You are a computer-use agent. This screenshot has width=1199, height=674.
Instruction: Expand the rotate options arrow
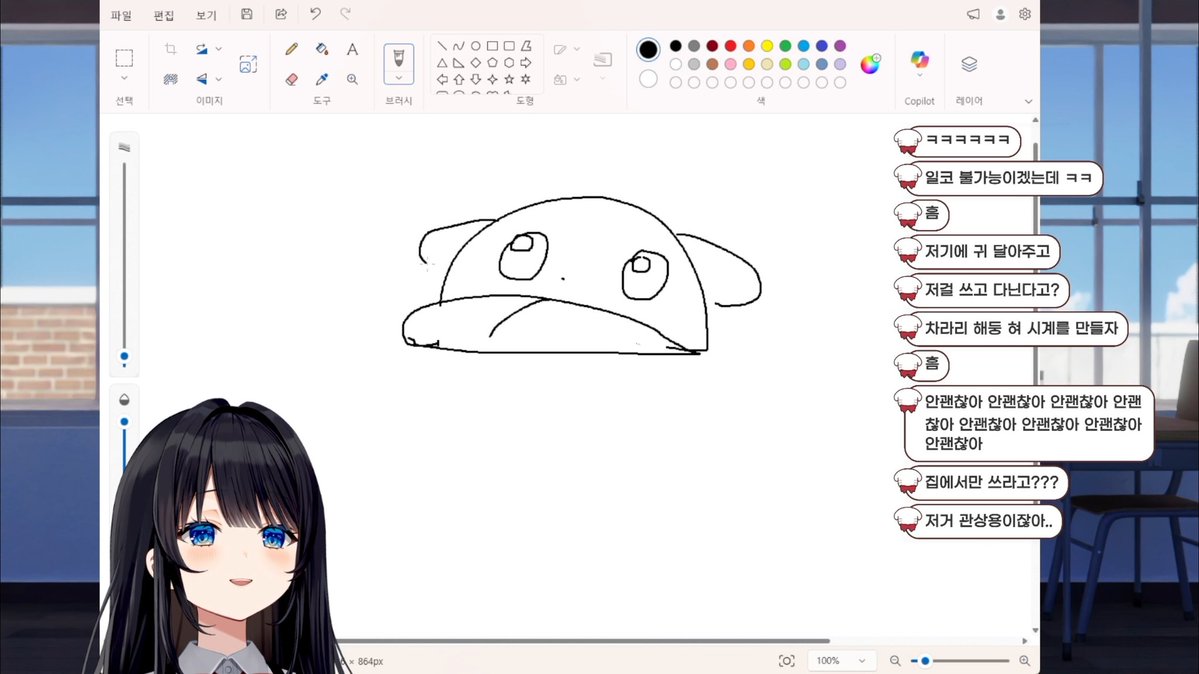pos(219,49)
